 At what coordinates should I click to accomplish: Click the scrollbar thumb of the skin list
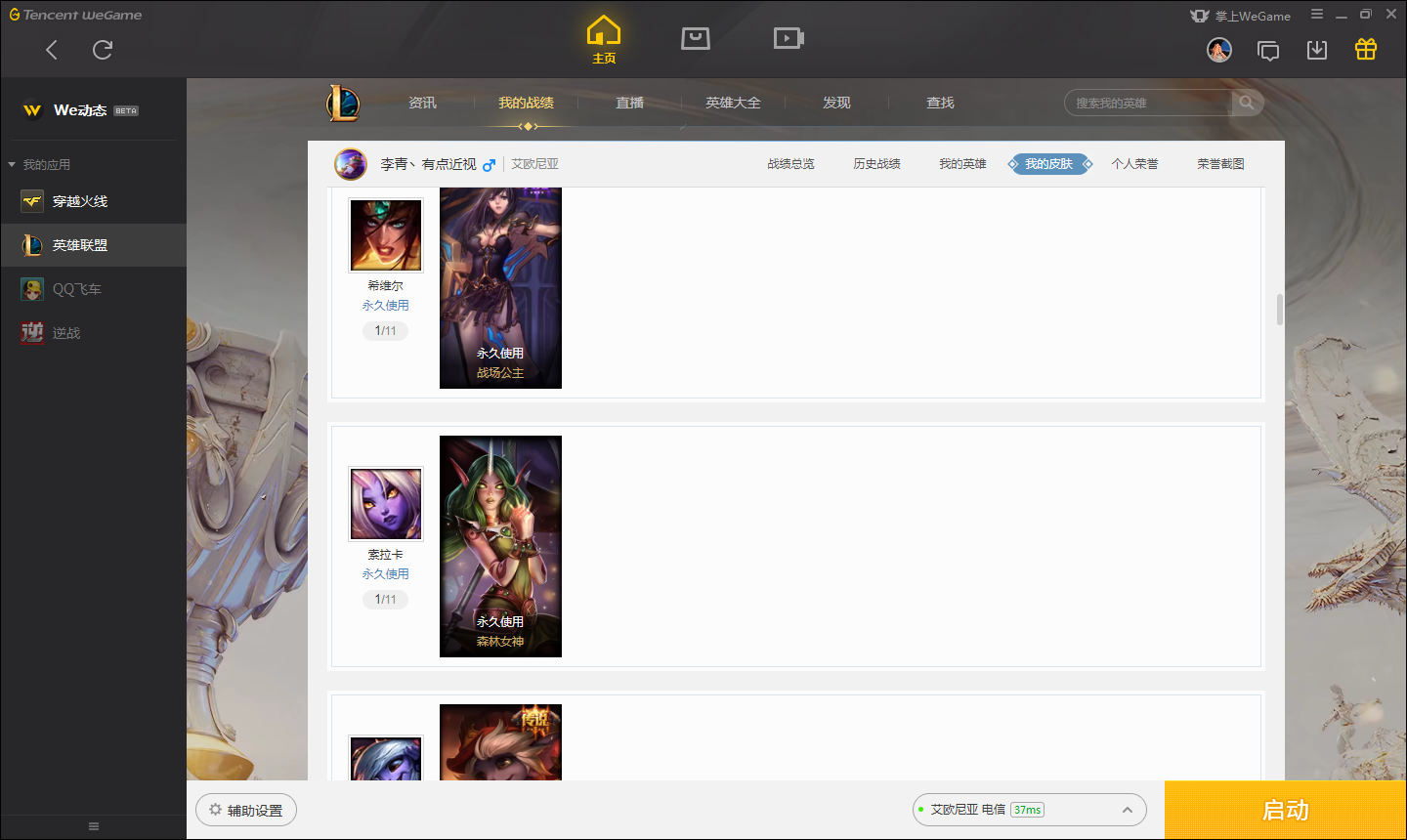(1280, 310)
